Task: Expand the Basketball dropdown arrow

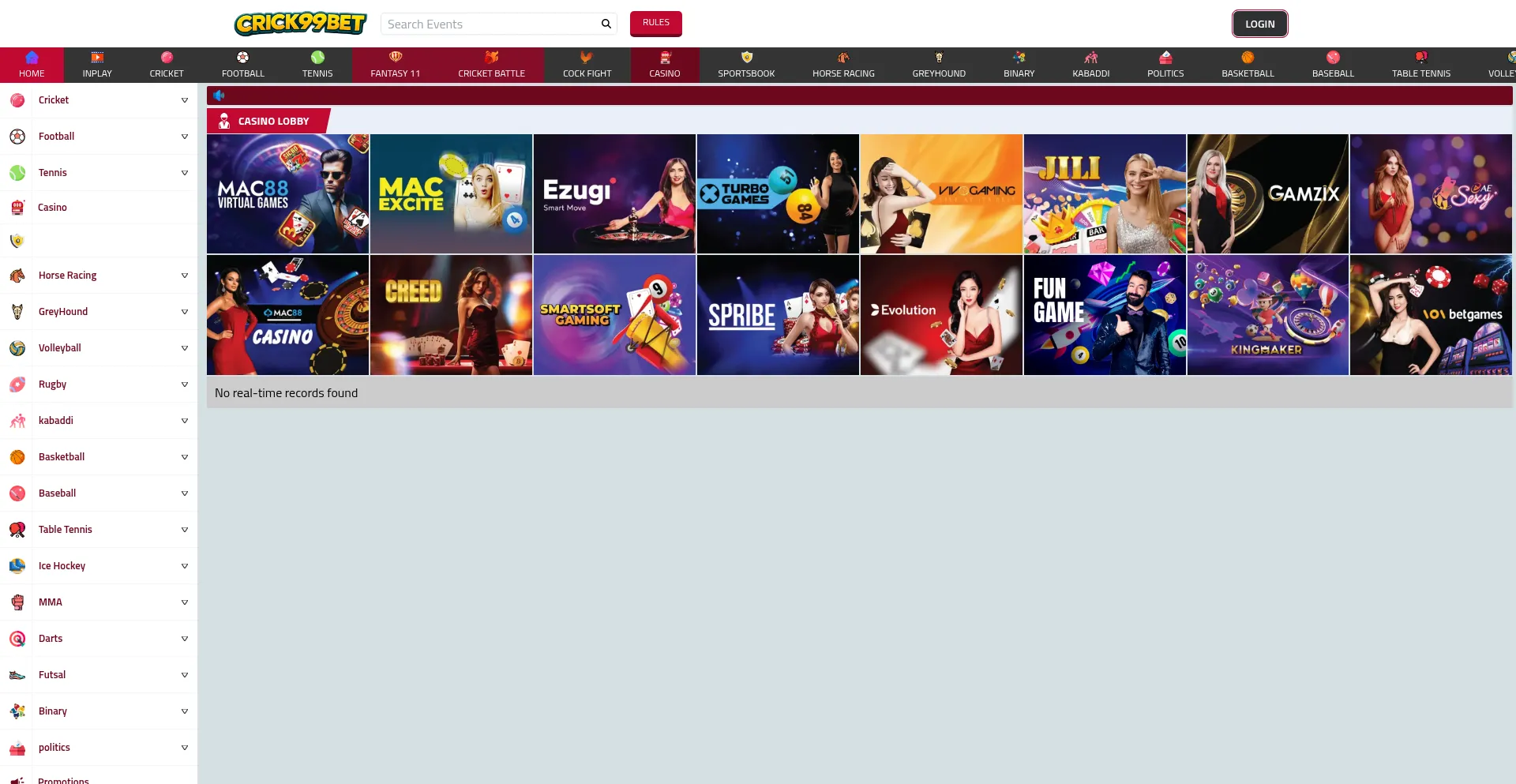Action: coord(185,457)
